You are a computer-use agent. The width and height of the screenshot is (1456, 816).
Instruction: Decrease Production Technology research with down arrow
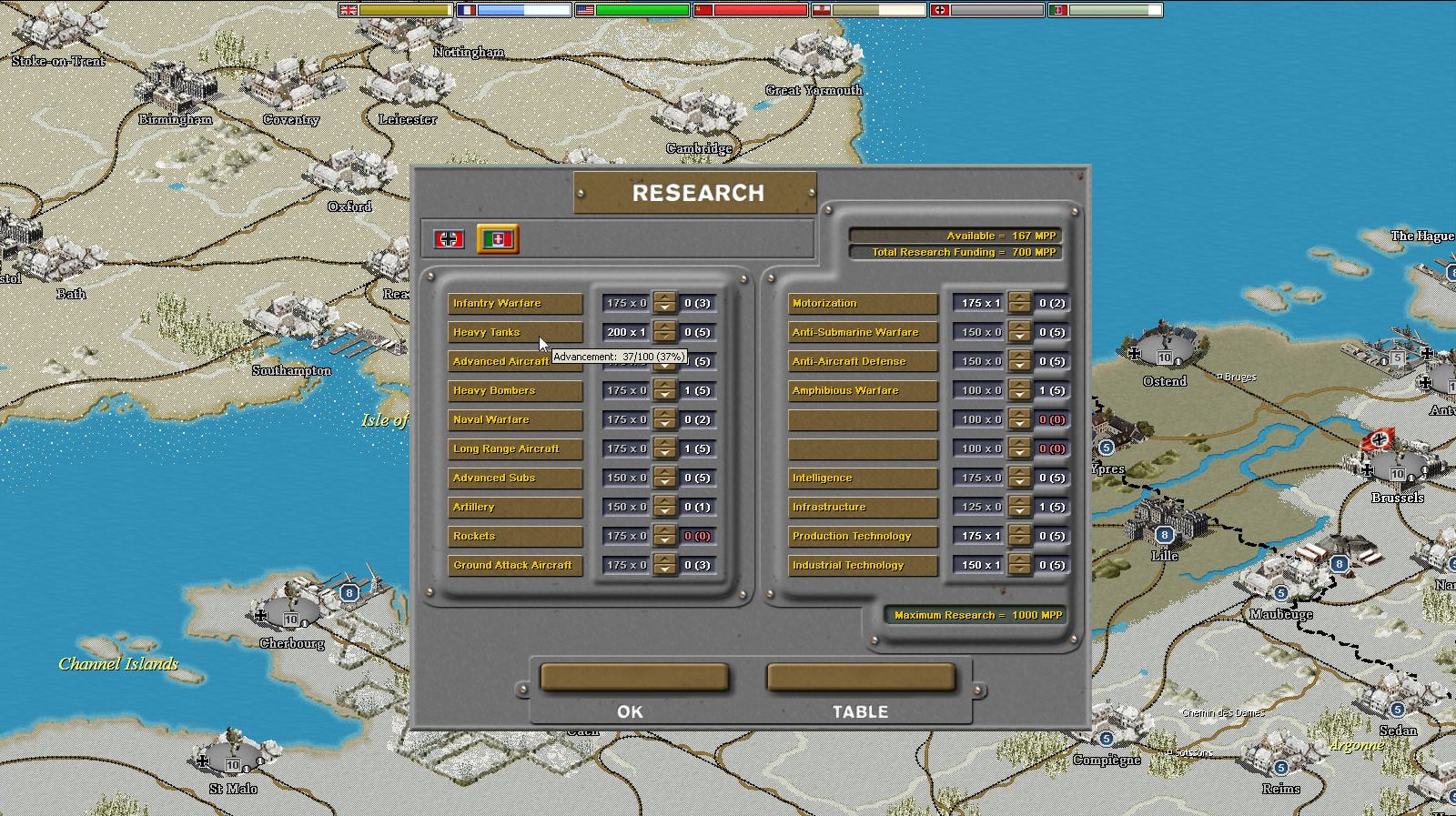(1020, 541)
